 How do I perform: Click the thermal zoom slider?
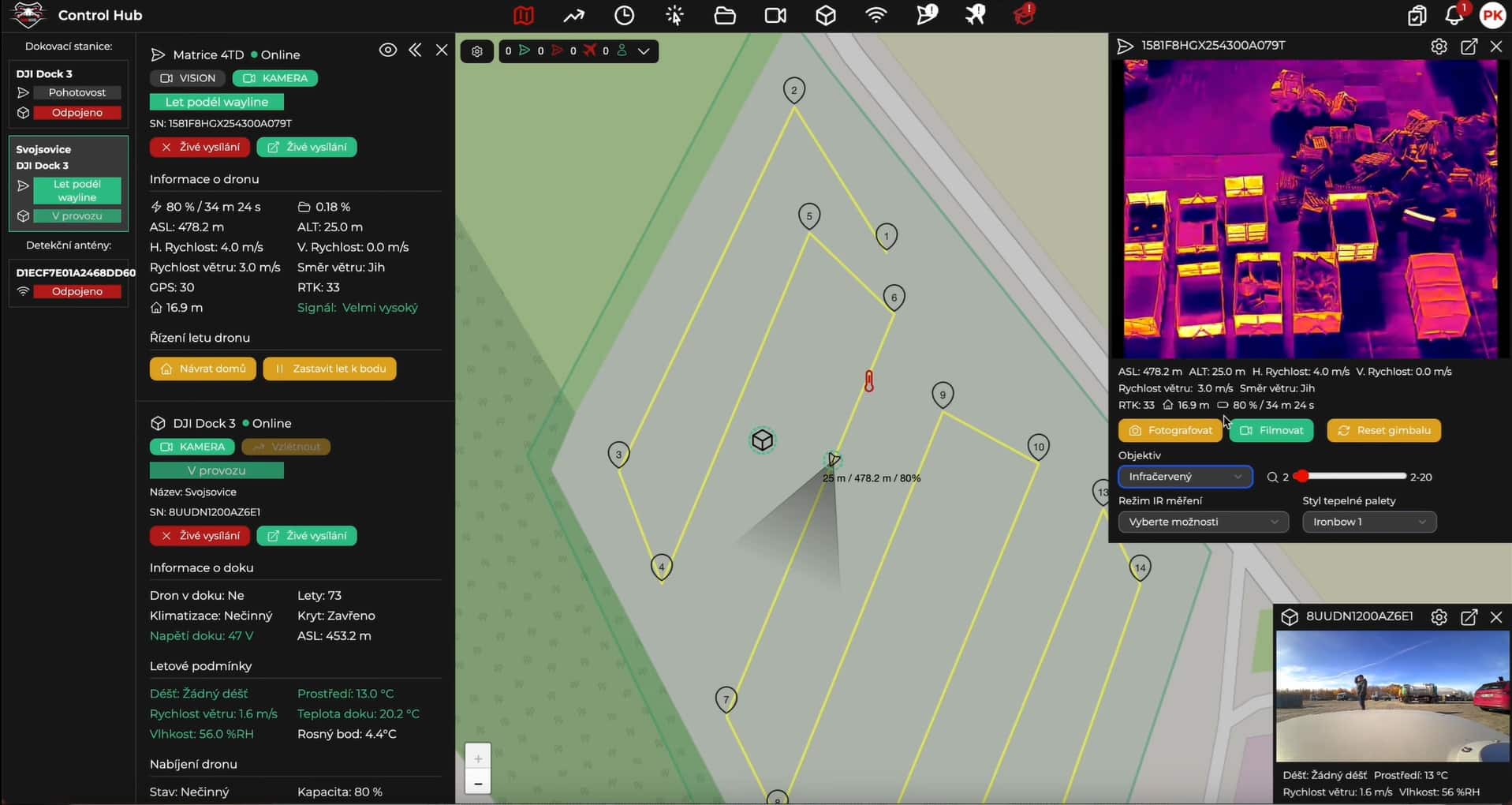tap(1353, 476)
